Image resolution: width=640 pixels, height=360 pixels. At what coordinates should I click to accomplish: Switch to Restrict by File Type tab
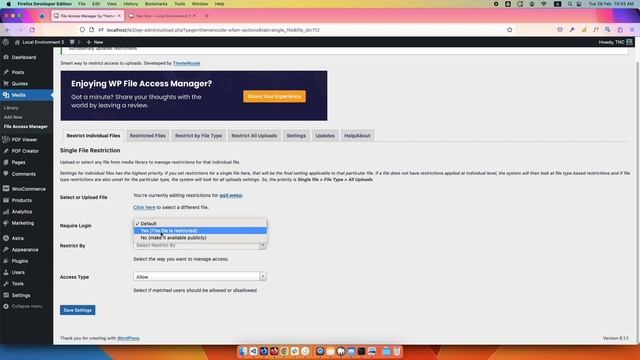pos(198,136)
